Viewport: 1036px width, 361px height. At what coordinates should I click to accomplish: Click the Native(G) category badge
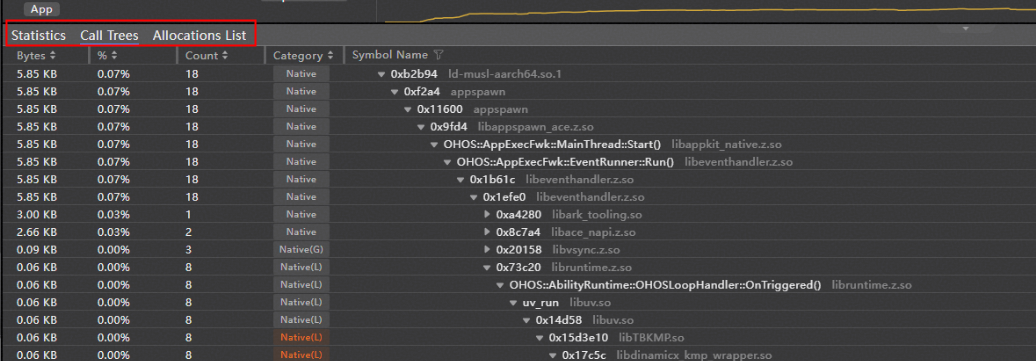pos(301,249)
